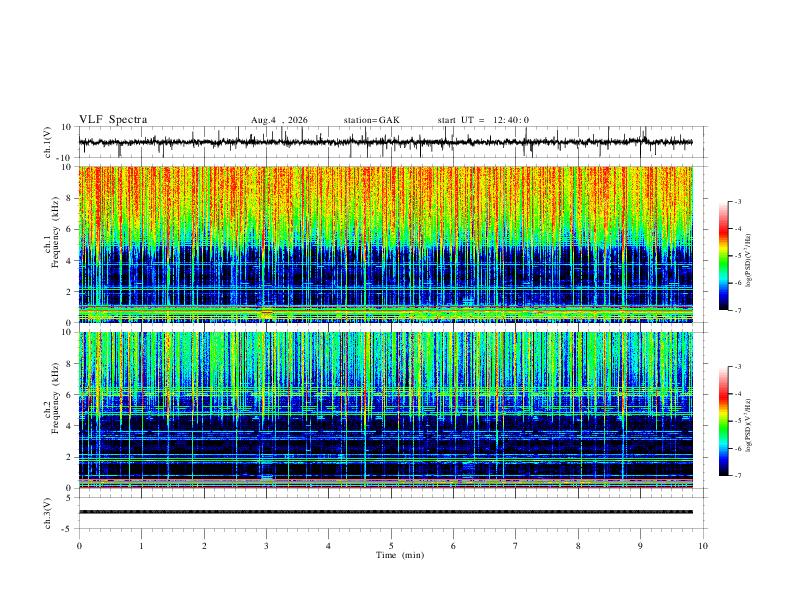Screen dimensions: 792x612
Task: Click the ch.3 flat signal trace
Action: (x=385, y=512)
